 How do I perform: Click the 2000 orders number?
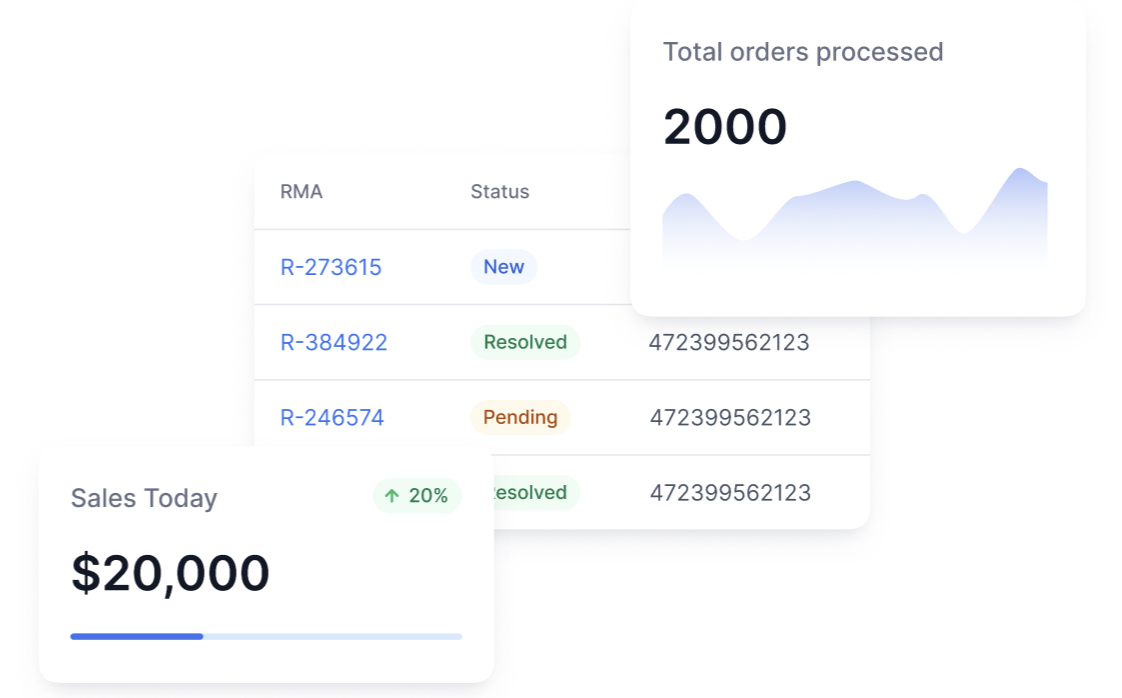click(725, 128)
